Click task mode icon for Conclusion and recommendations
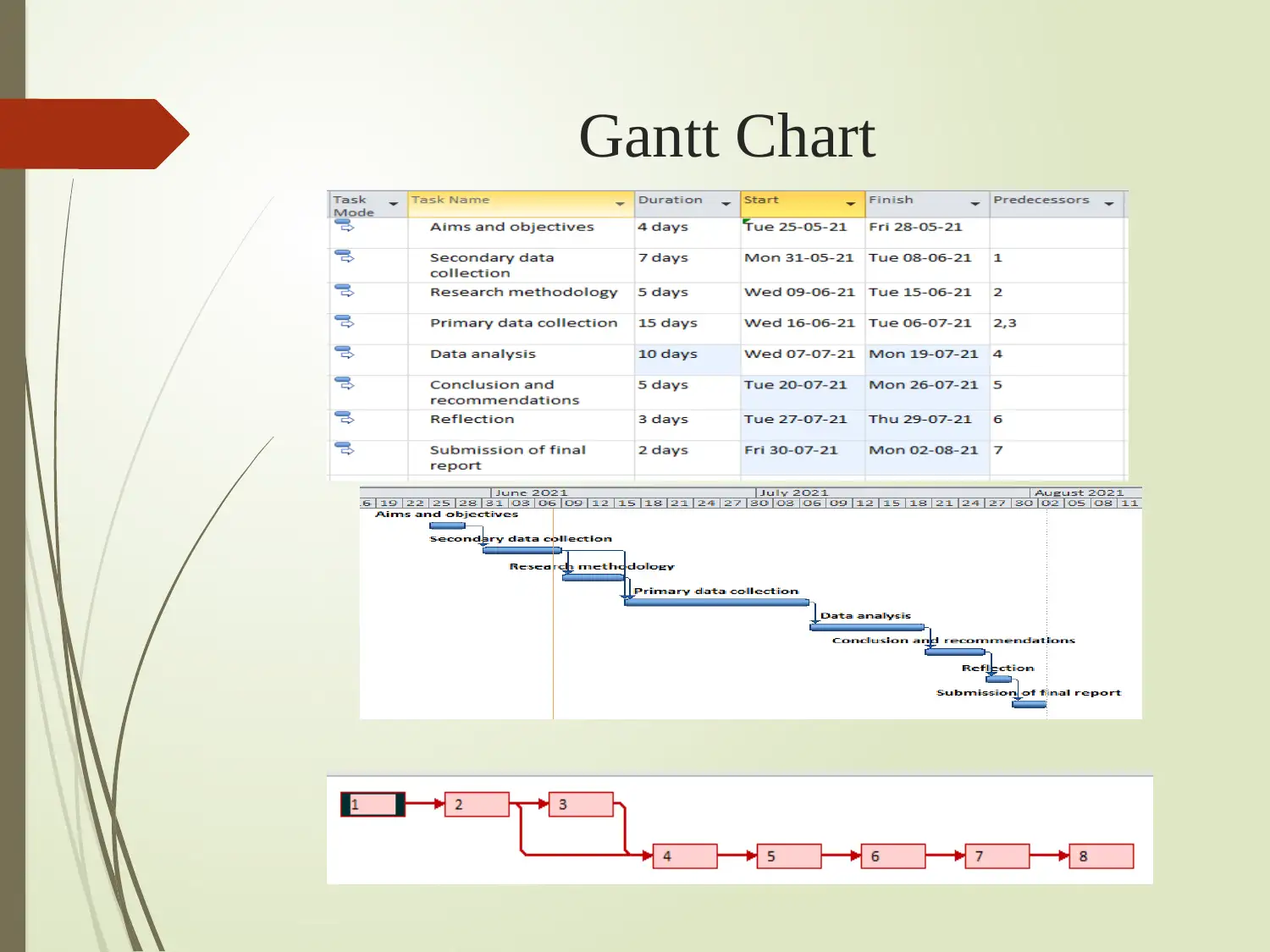Image resolution: width=1270 pixels, height=952 pixels. (345, 383)
